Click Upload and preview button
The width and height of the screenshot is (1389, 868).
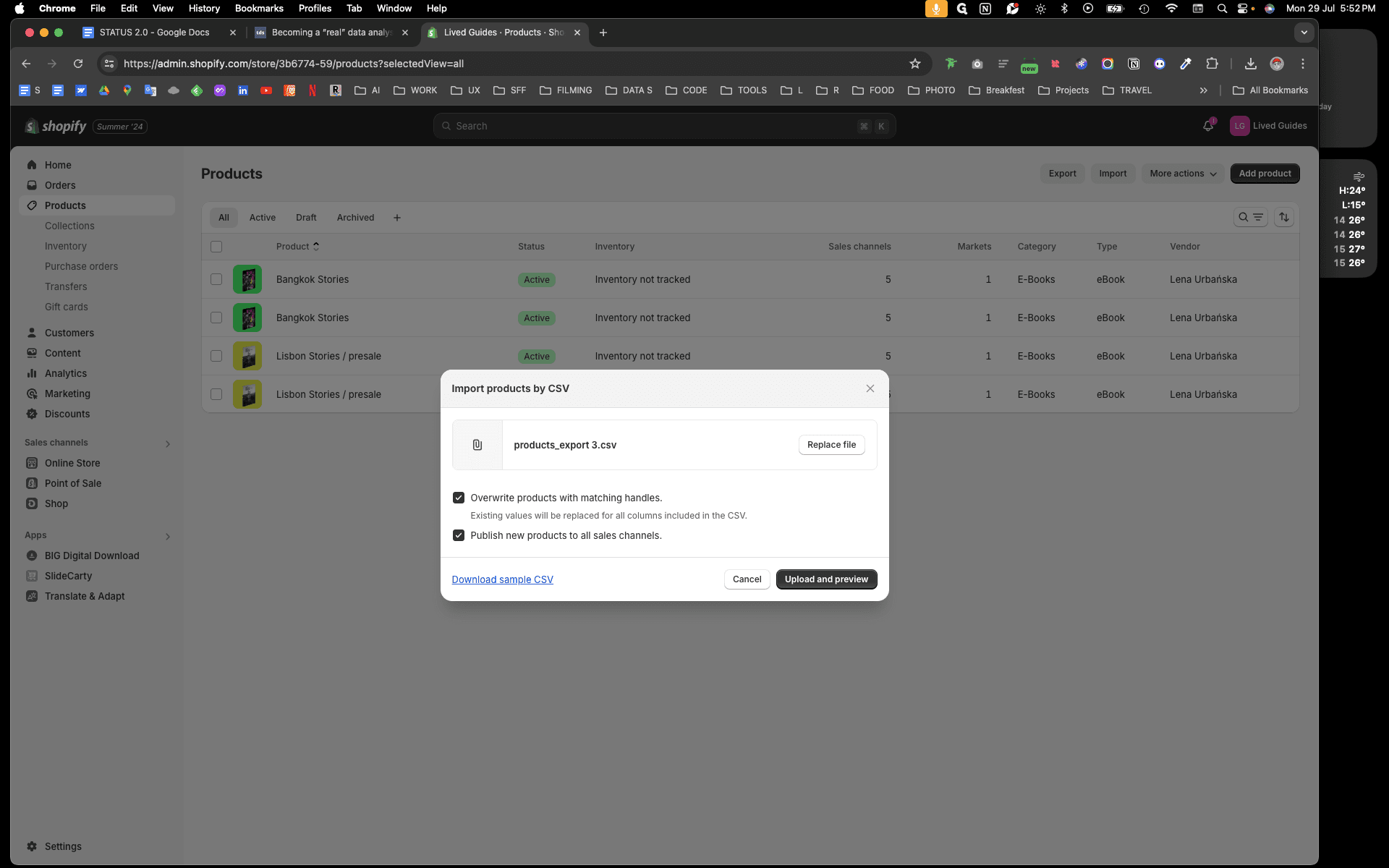(826, 579)
